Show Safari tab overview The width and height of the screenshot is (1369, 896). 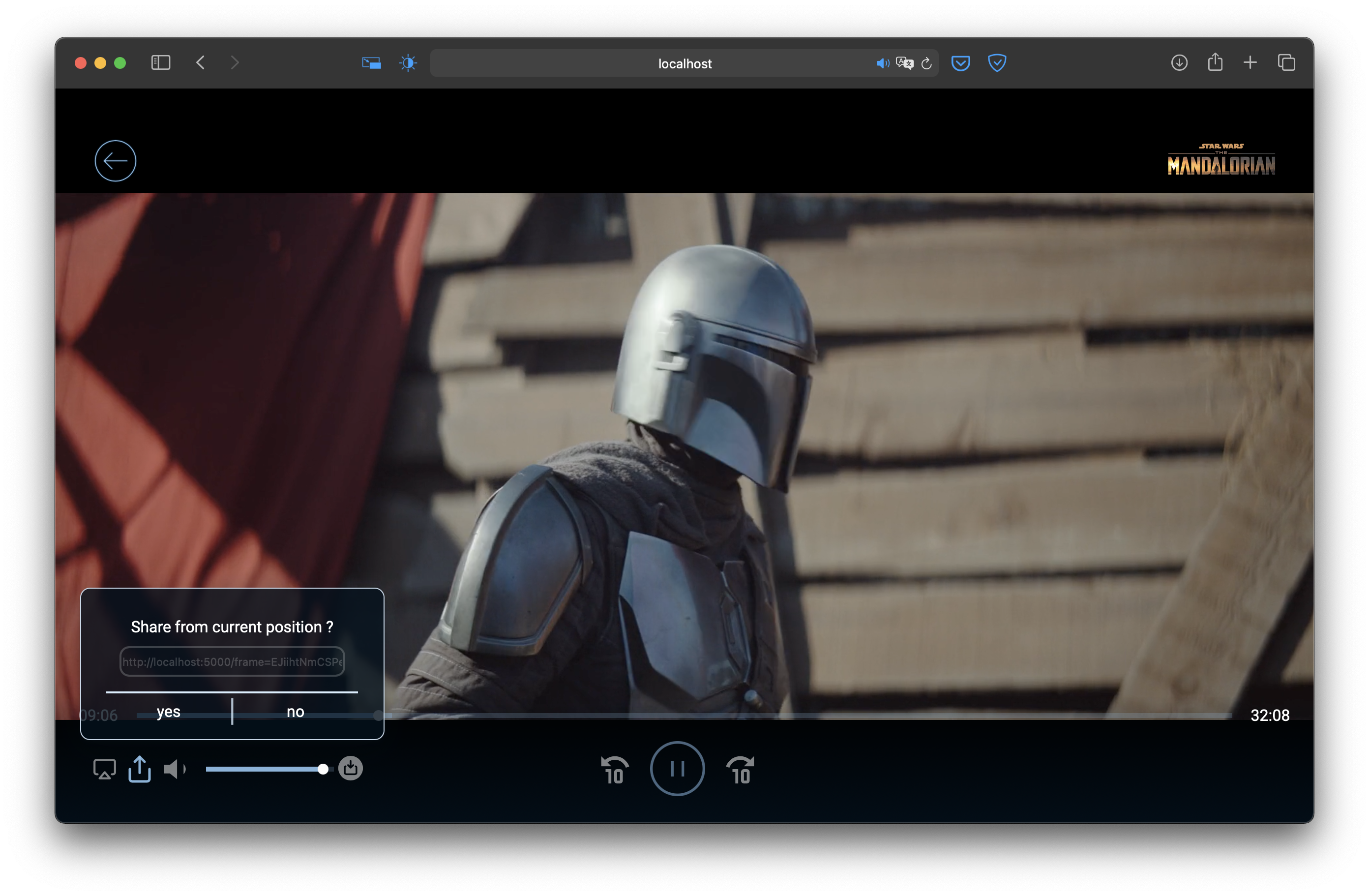[x=1286, y=62]
